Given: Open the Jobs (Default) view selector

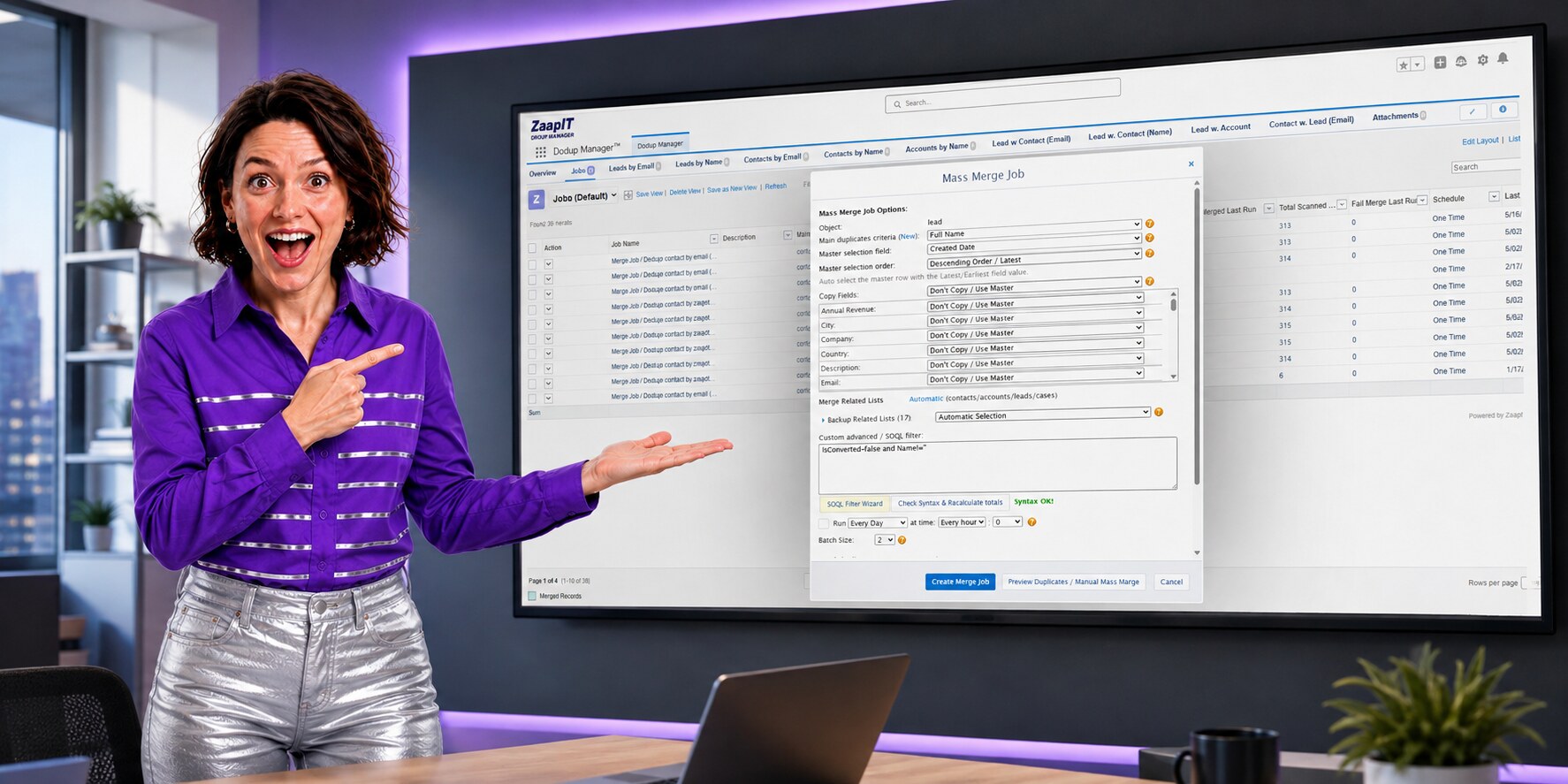Looking at the screenshot, I should click(x=584, y=197).
